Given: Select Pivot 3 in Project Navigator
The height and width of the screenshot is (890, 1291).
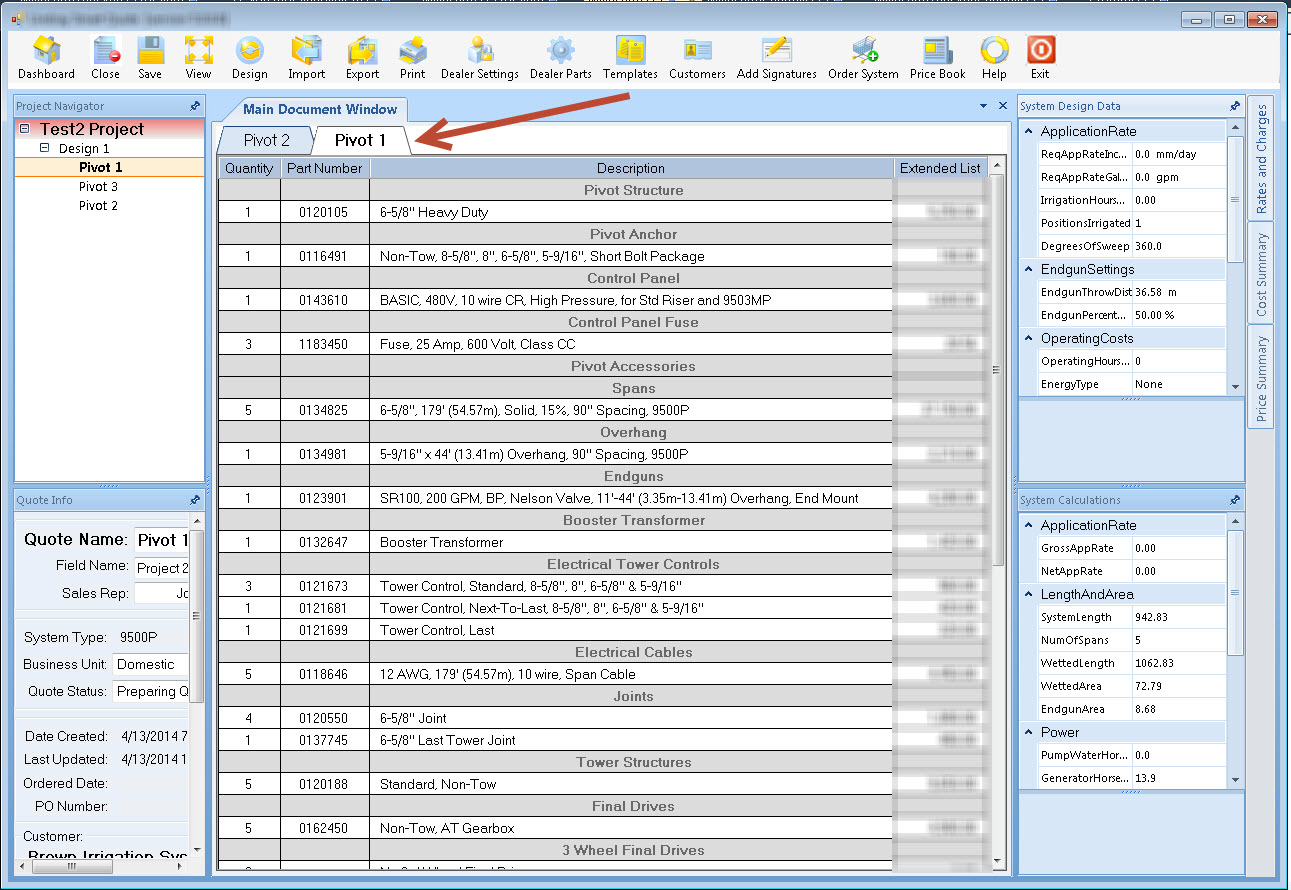Looking at the screenshot, I should coord(99,186).
